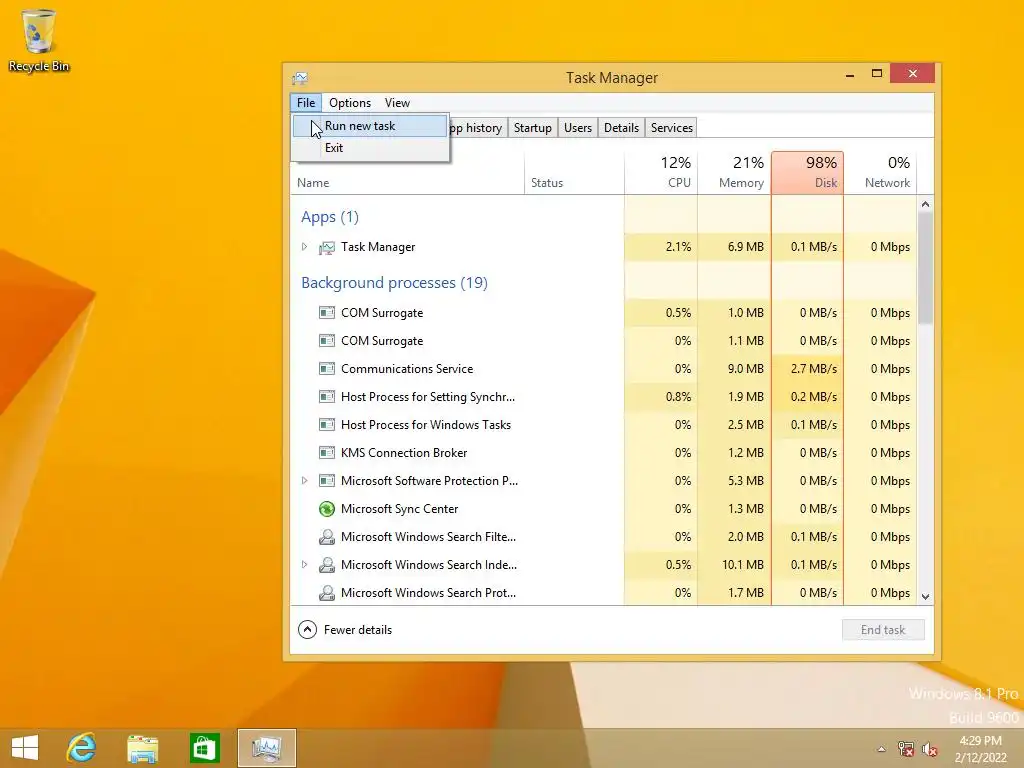Choose Exit from File menu

pos(370,148)
